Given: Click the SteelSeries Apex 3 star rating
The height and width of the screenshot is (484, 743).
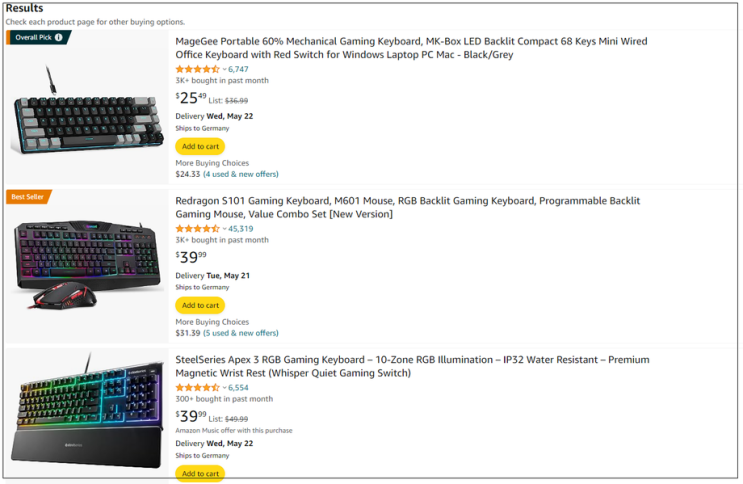Looking at the screenshot, I should 197,387.
